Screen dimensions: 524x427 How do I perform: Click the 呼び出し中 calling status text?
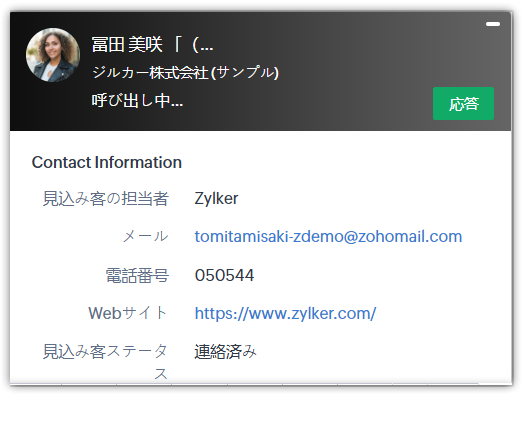click(x=137, y=100)
